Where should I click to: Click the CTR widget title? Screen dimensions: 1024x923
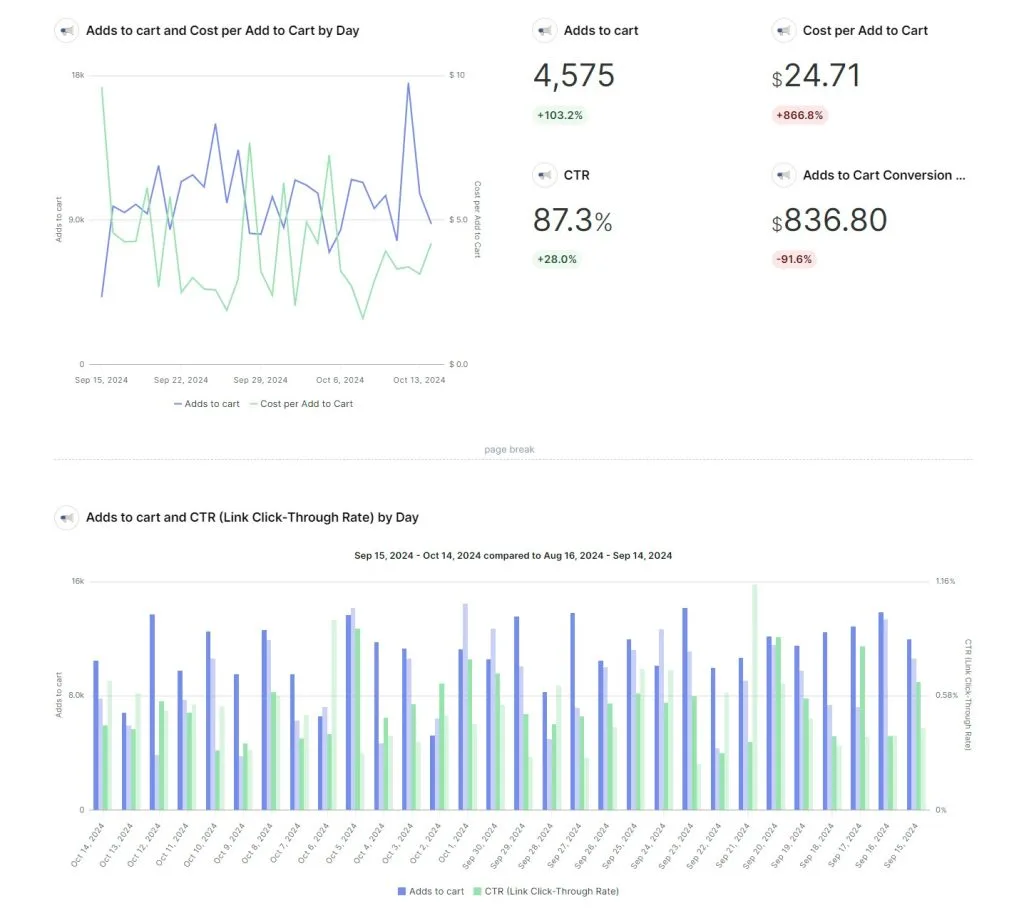(577, 175)
